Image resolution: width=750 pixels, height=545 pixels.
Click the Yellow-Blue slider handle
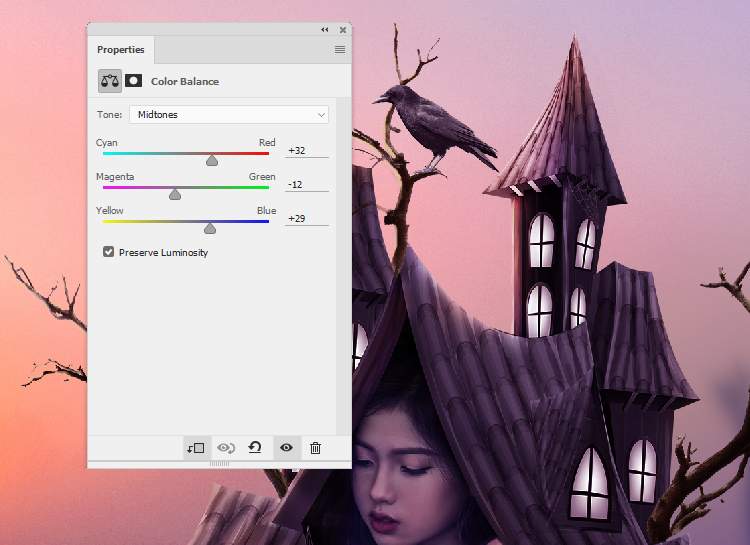210,228
